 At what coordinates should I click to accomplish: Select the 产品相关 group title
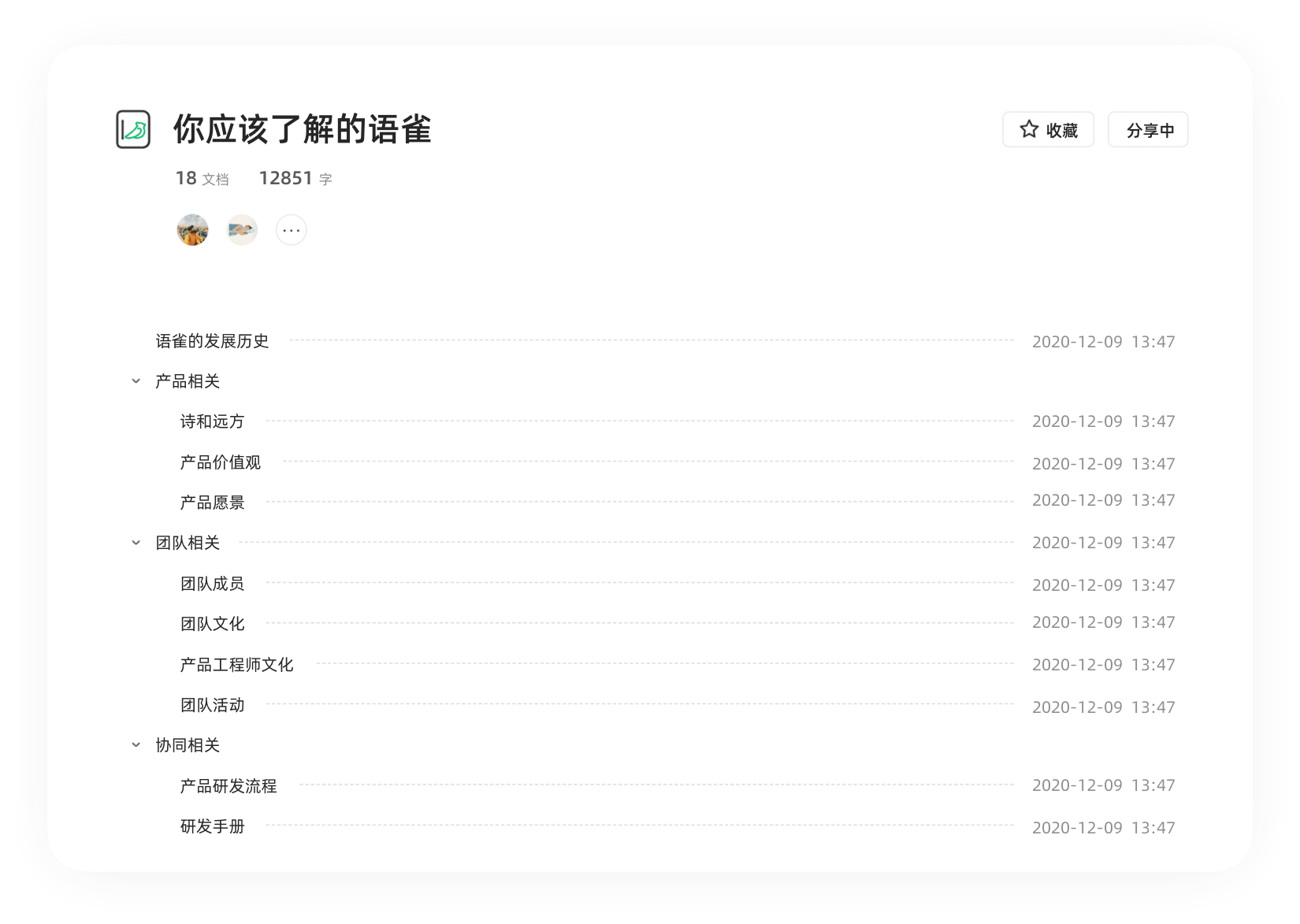tap(188, 381)
